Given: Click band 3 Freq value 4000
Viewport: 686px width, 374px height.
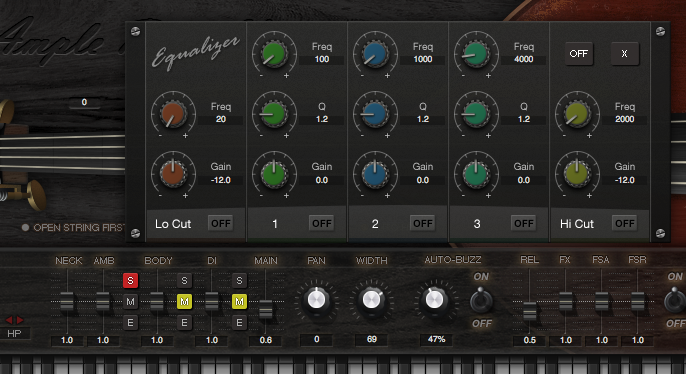Looking at the screenshot, I should 524,59.
